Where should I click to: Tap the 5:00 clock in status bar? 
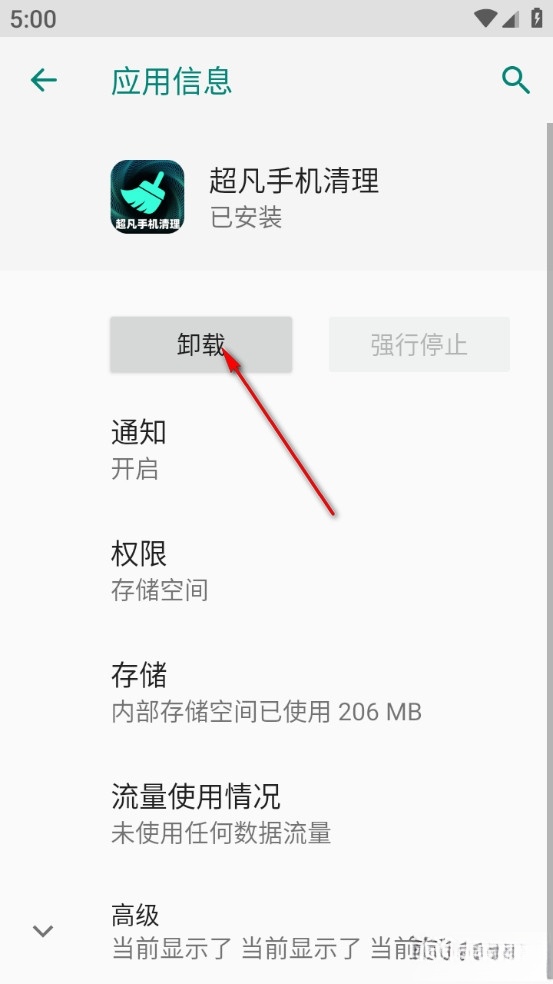[33, 19]
